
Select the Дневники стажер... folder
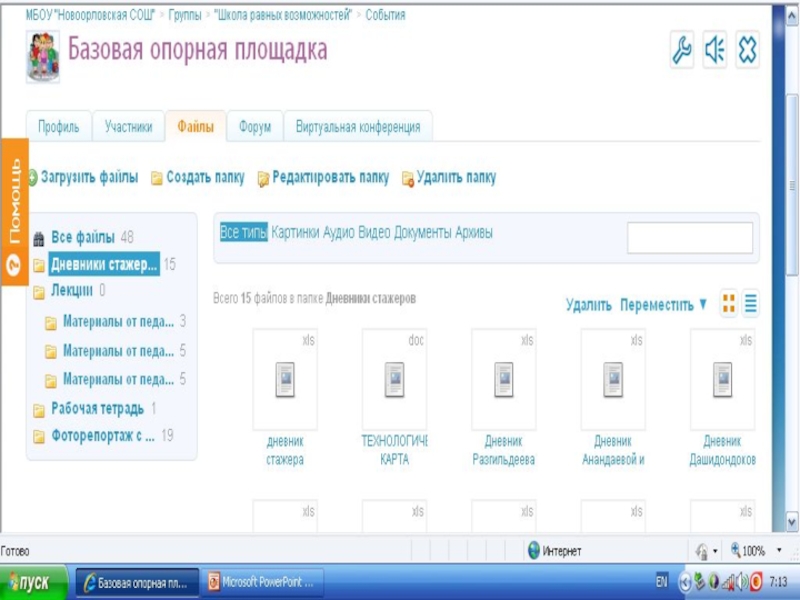[x=104, y=264]
